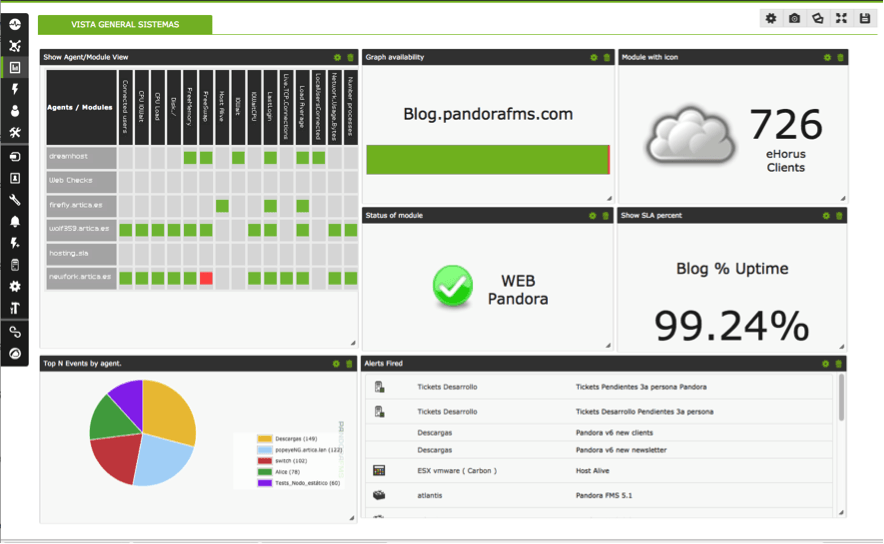884x544 pixels.
Task: Click the Host Alive column header
Action: 222,107
